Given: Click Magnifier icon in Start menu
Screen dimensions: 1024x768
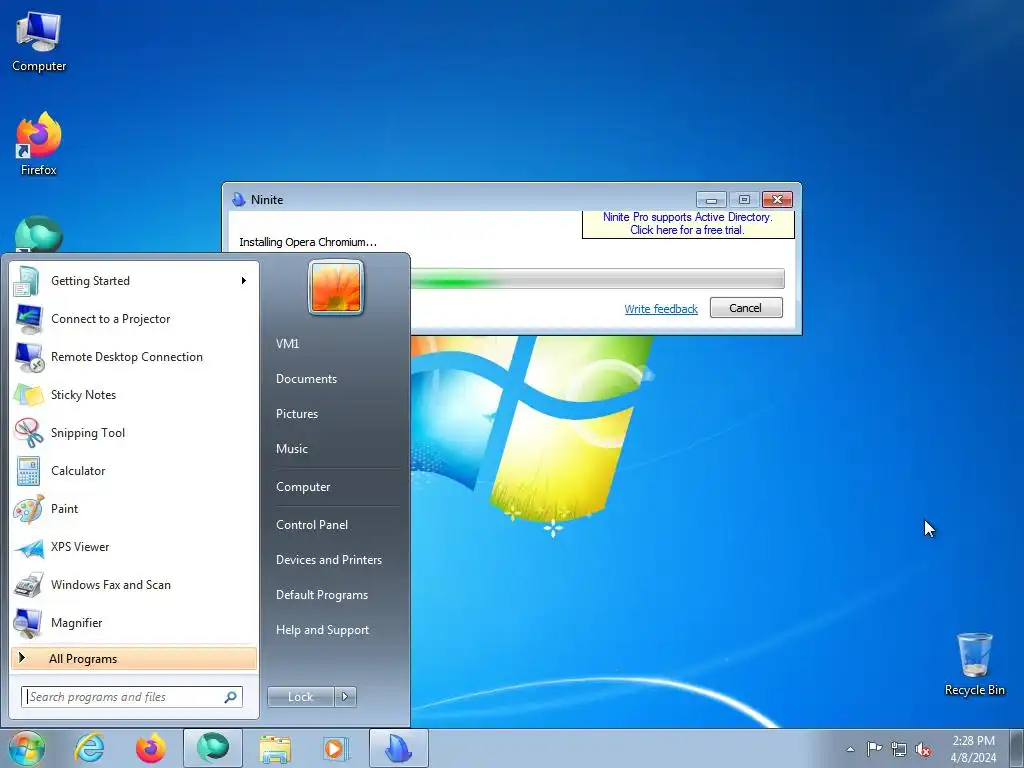Looking at the screenshot, I should [x=27, y=623].
